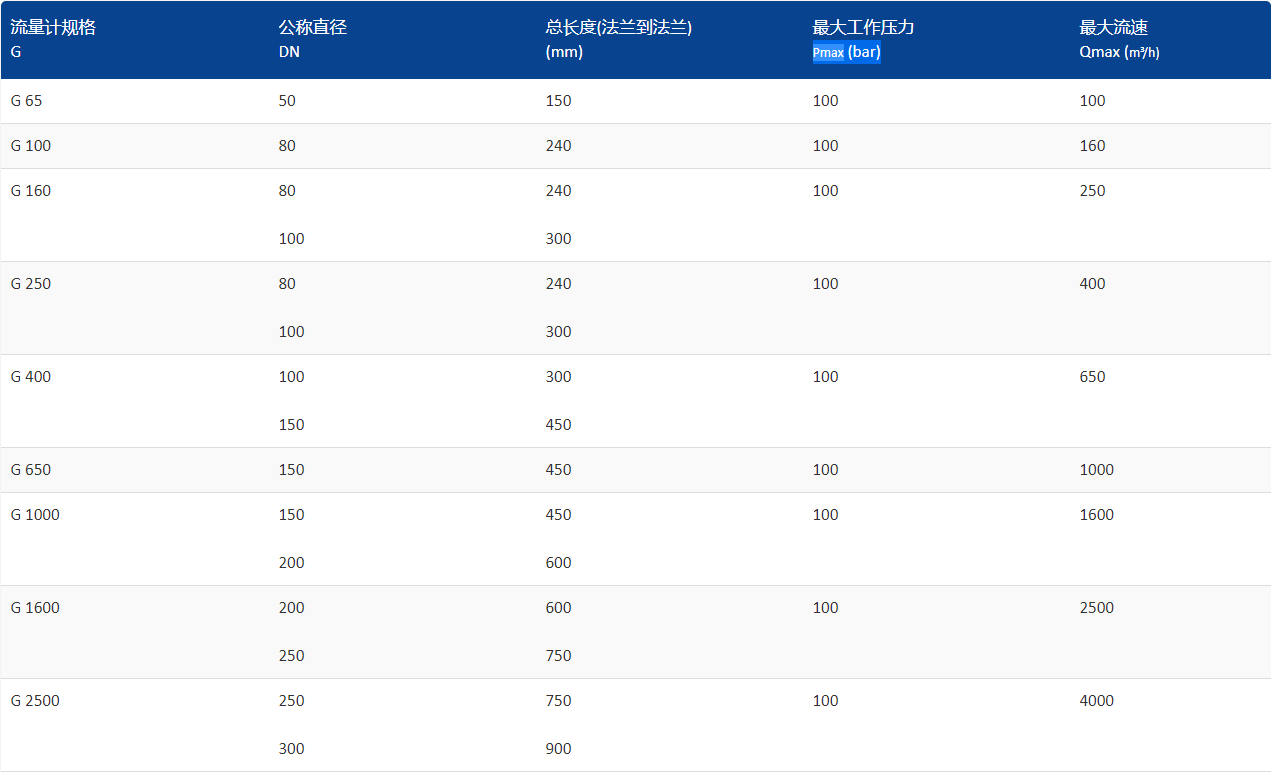Image resolution: width=1271 pixels, height=772 pixels.
Task: Click the Qmax (m³/h) unit label
Action: (x=1119, y=53)
